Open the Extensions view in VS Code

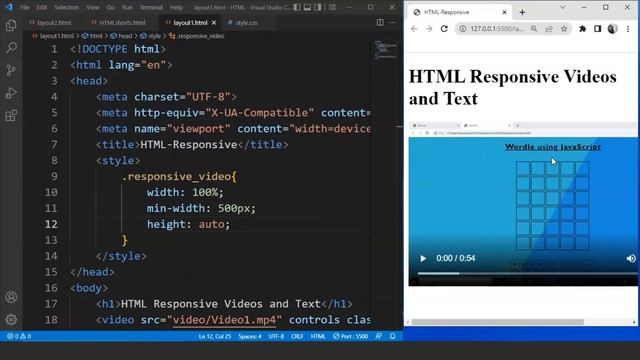pyautogui.click(x=11, y=116)
